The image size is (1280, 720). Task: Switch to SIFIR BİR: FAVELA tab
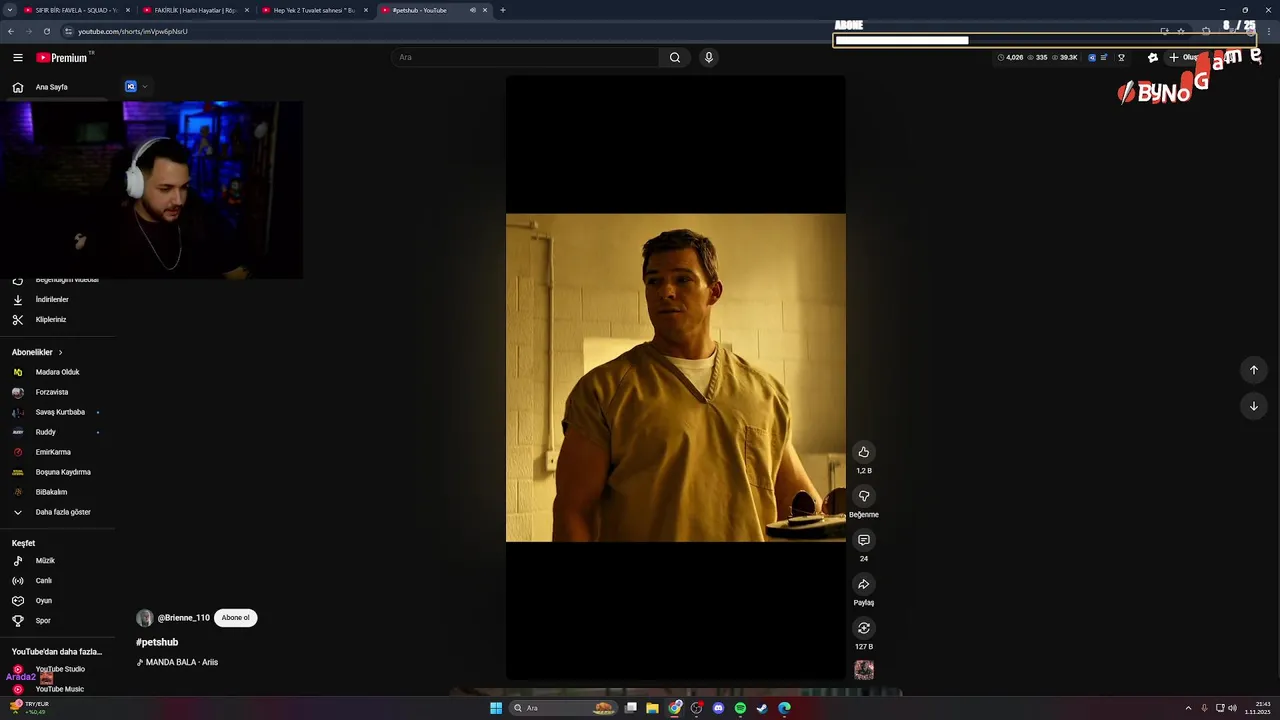(76, 10)
